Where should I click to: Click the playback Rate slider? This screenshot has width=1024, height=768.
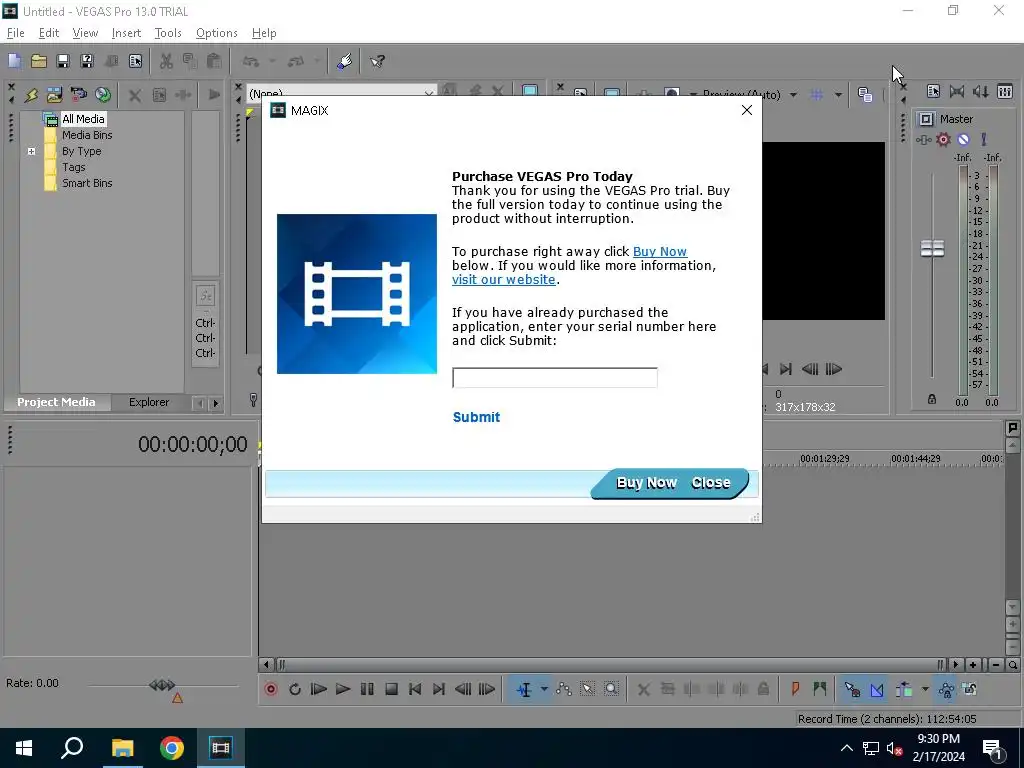[x=162, y=685]
